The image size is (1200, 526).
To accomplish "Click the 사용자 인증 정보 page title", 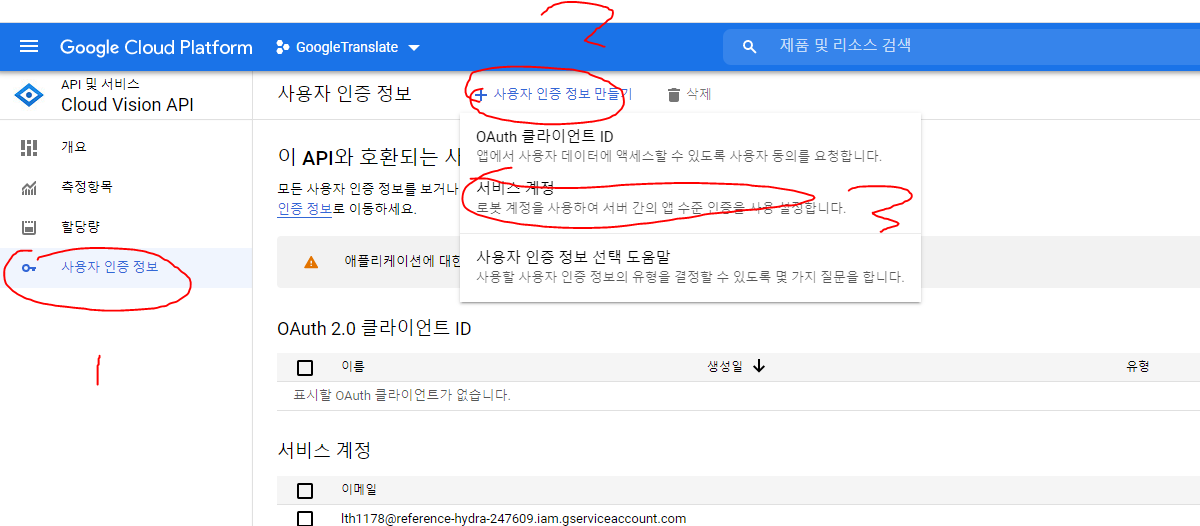I will click(344, 94).
